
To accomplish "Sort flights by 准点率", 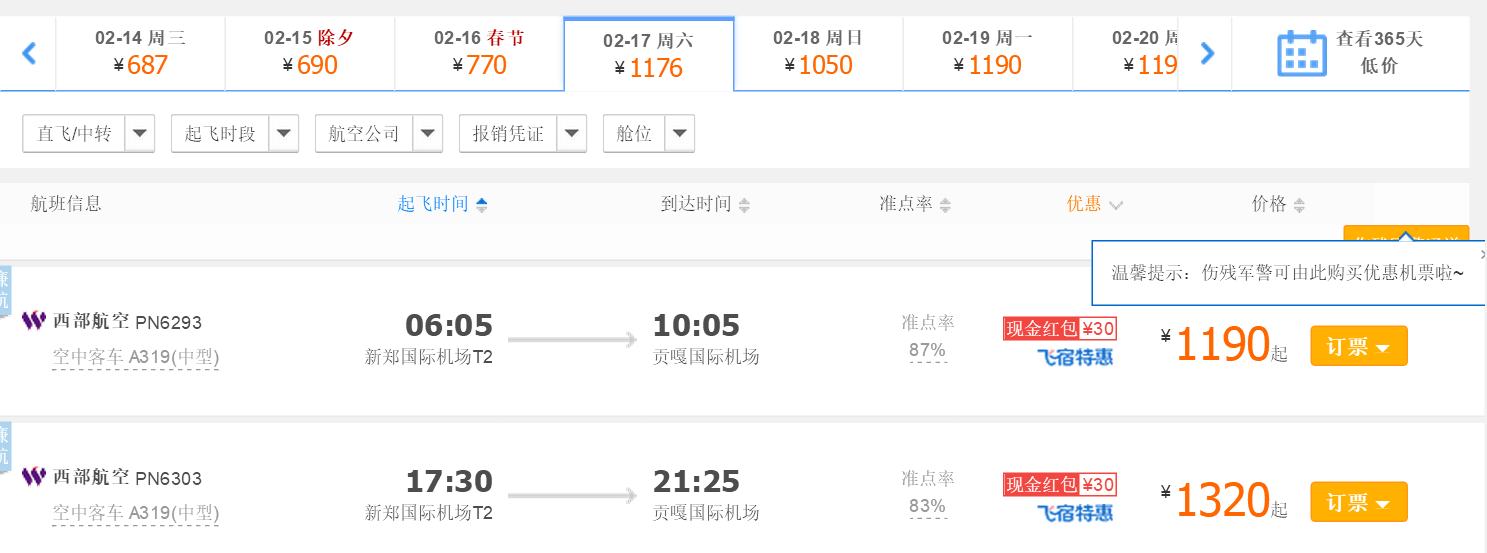I will (x=915, y=204).
